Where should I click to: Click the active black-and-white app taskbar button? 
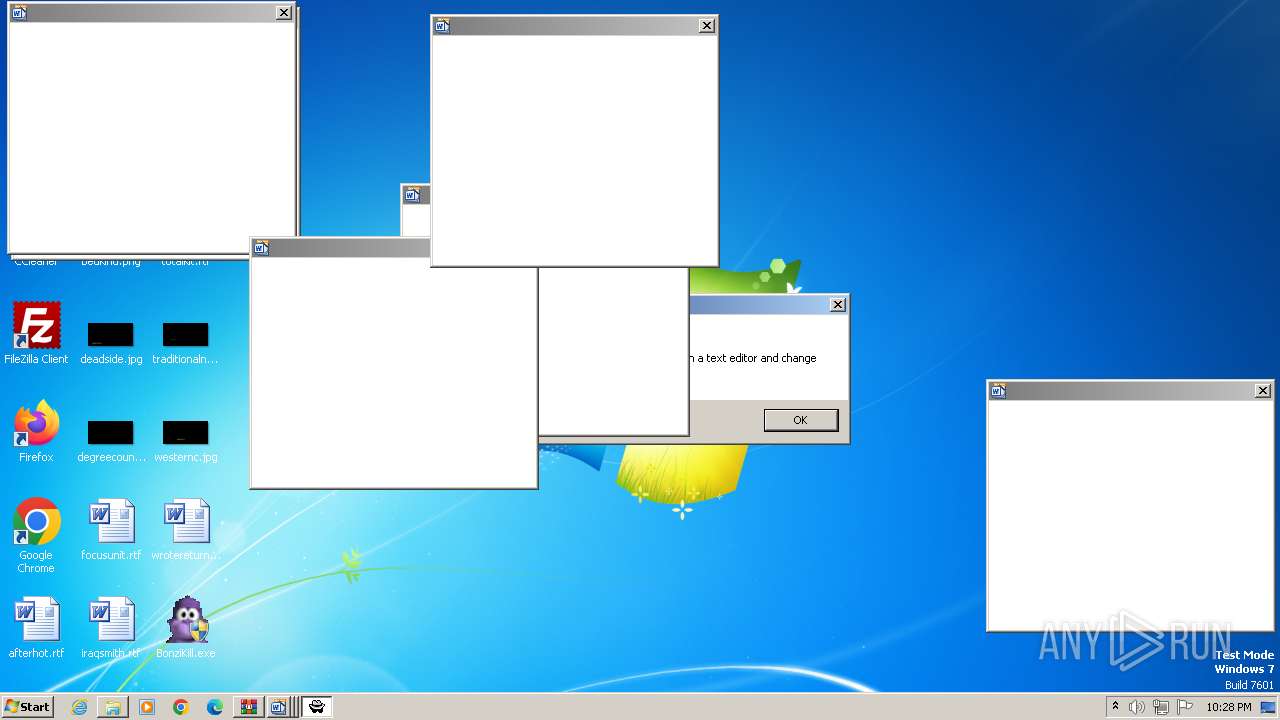[317, 707]
